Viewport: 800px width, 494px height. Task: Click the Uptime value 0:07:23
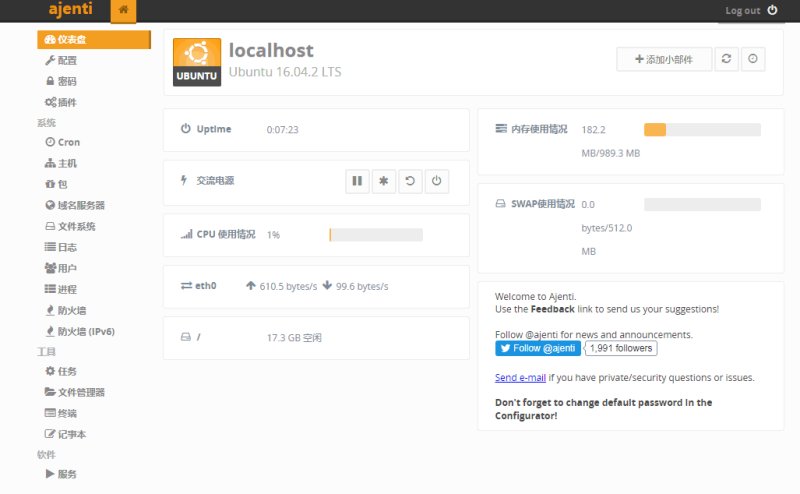[282, 130]
